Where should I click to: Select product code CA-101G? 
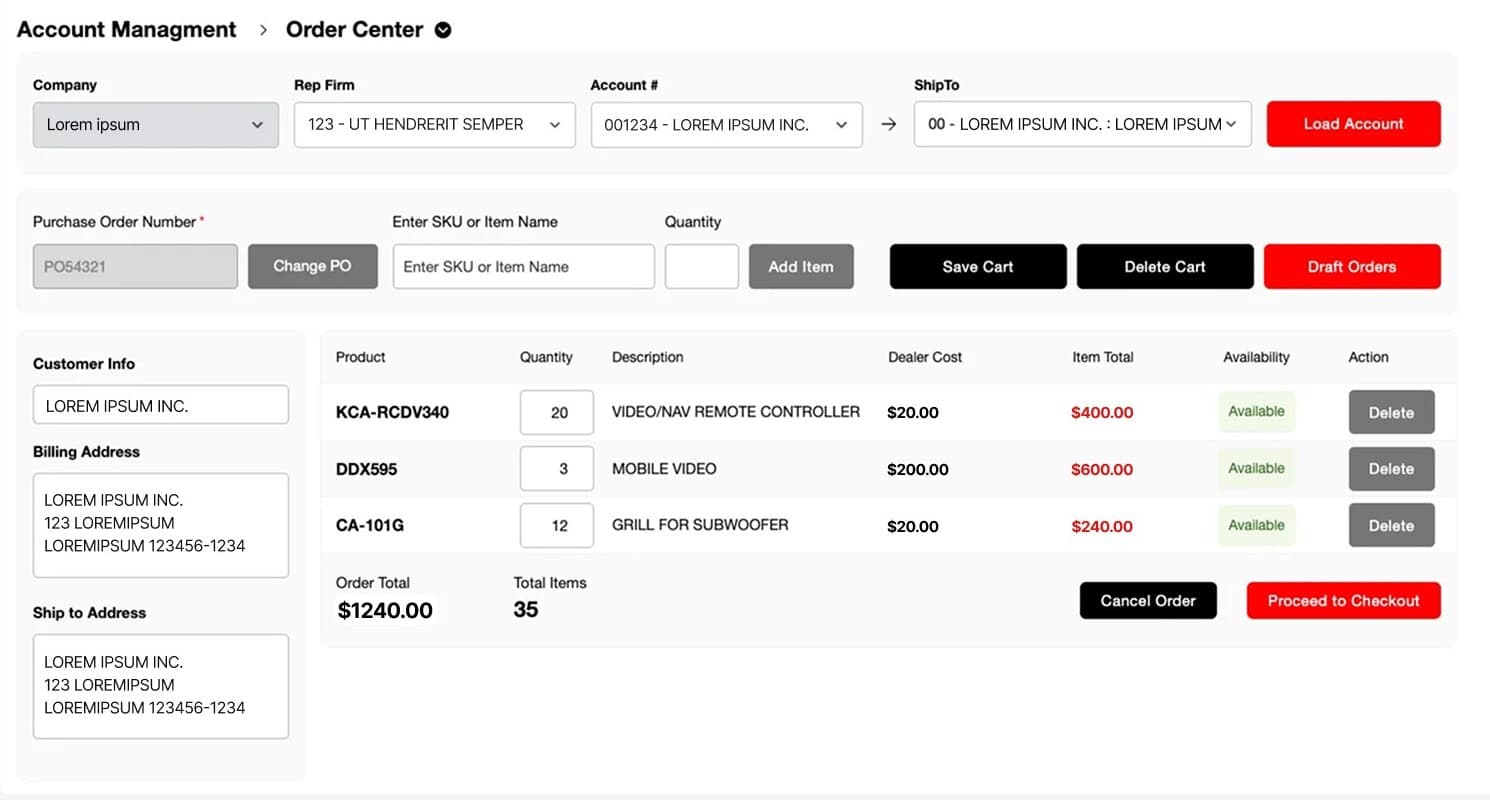click(370, 527)
